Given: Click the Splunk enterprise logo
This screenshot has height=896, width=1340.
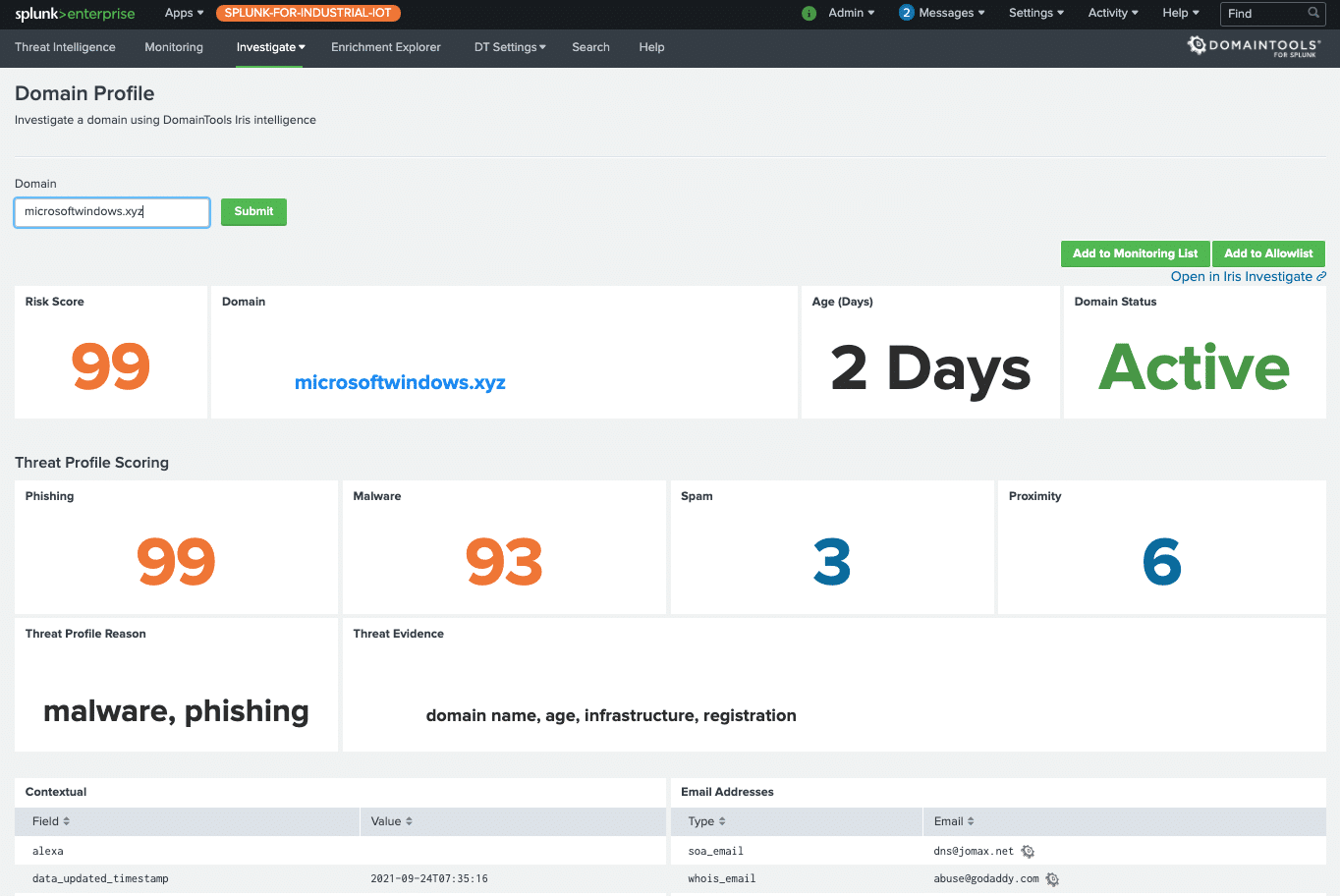Looking at the screenshot, I should tap(75, 14).
